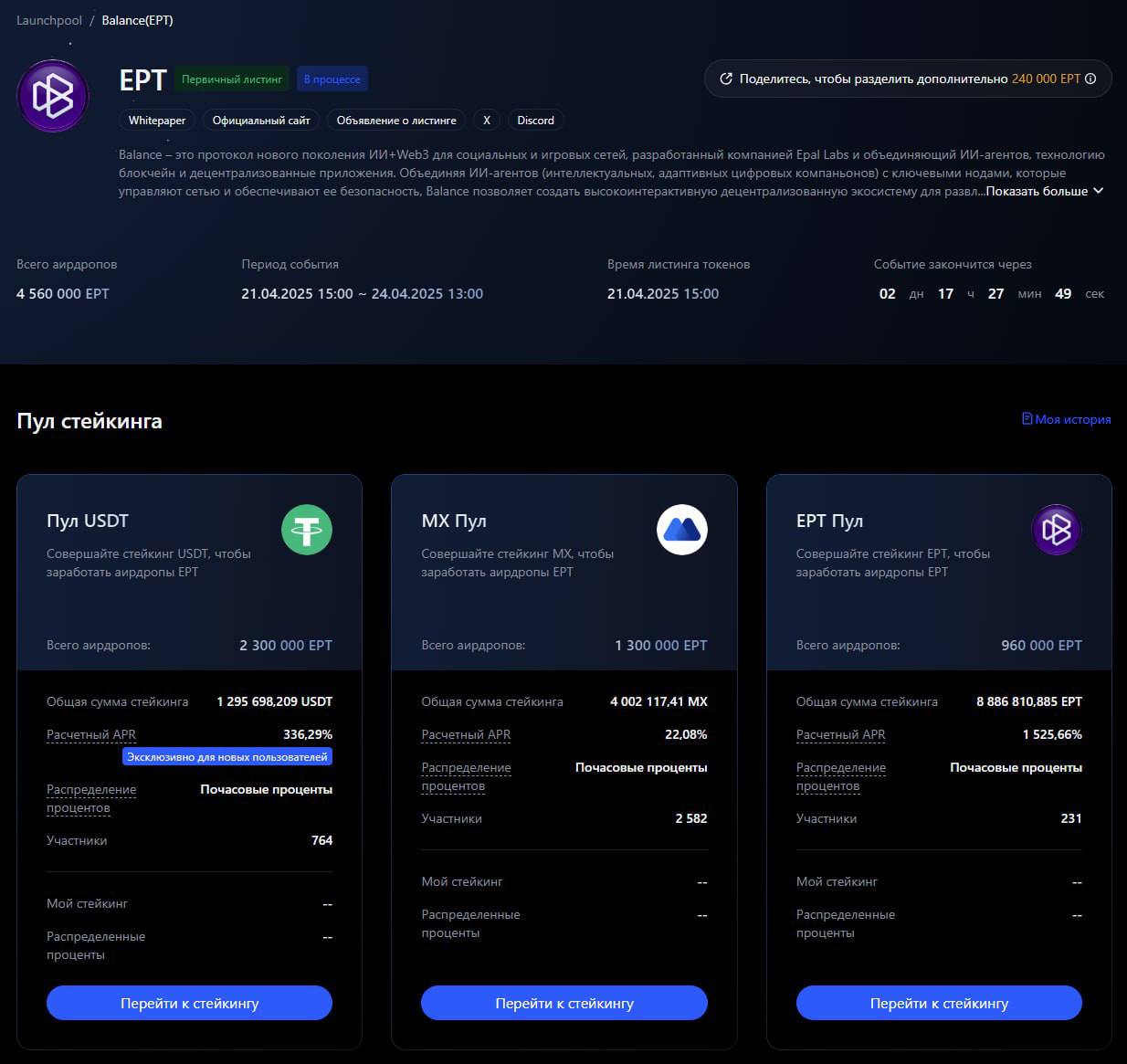Click the 22,08% APR value
The height and width of the screenshot is (1064, 1127).
(686, 734)
